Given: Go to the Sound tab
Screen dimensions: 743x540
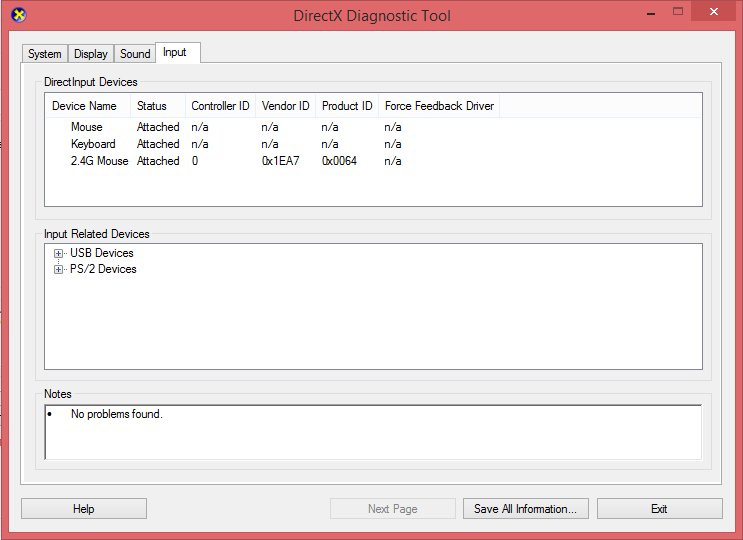Looking at the screenshot, I should coord(135,54).
